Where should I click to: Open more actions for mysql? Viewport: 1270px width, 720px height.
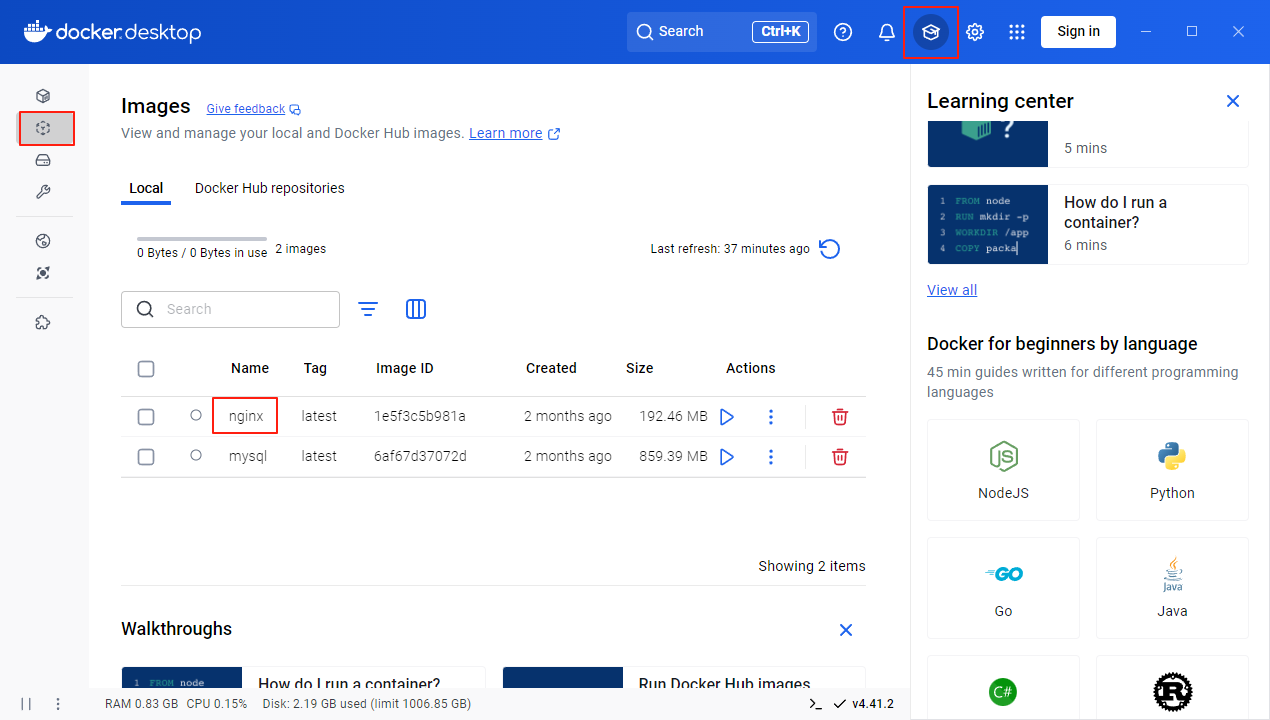tap(771, 456)
